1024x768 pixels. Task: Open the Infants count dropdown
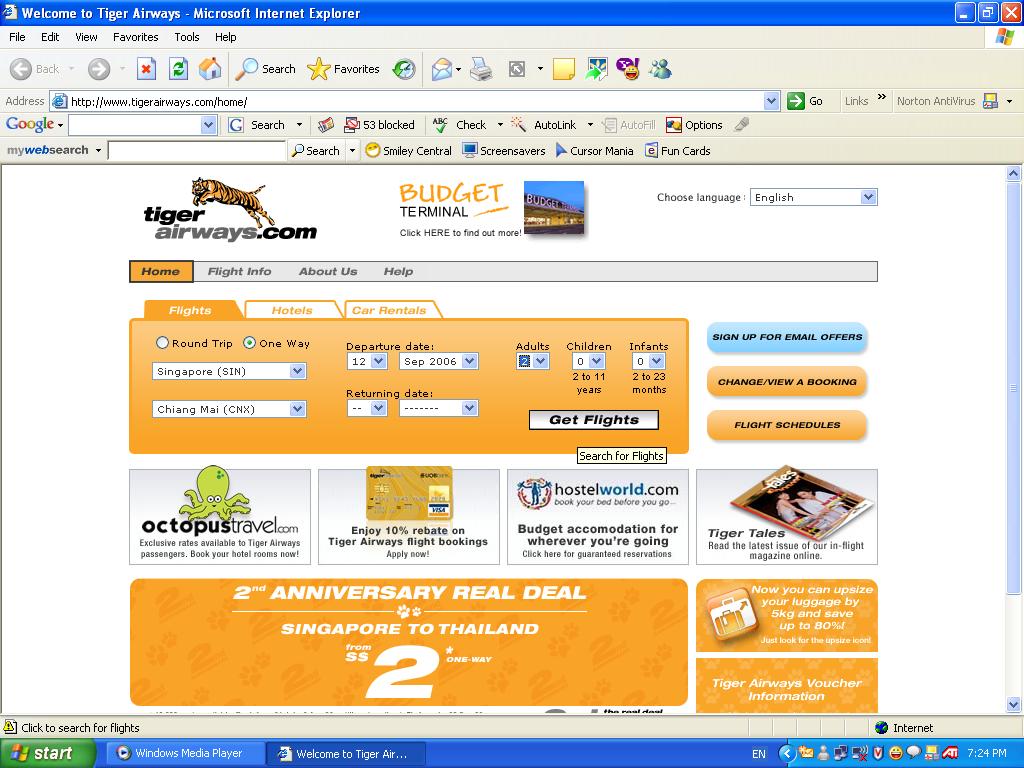coord(648,361)
